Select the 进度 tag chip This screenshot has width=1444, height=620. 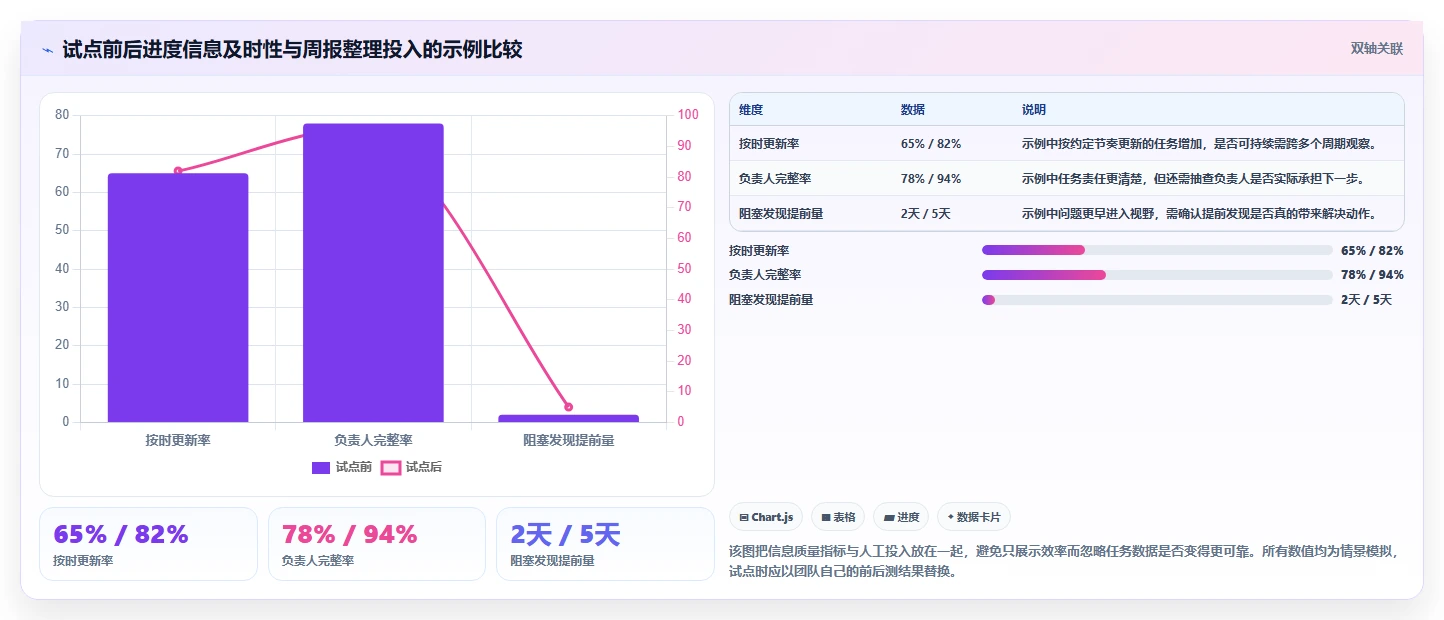point(901,517)
